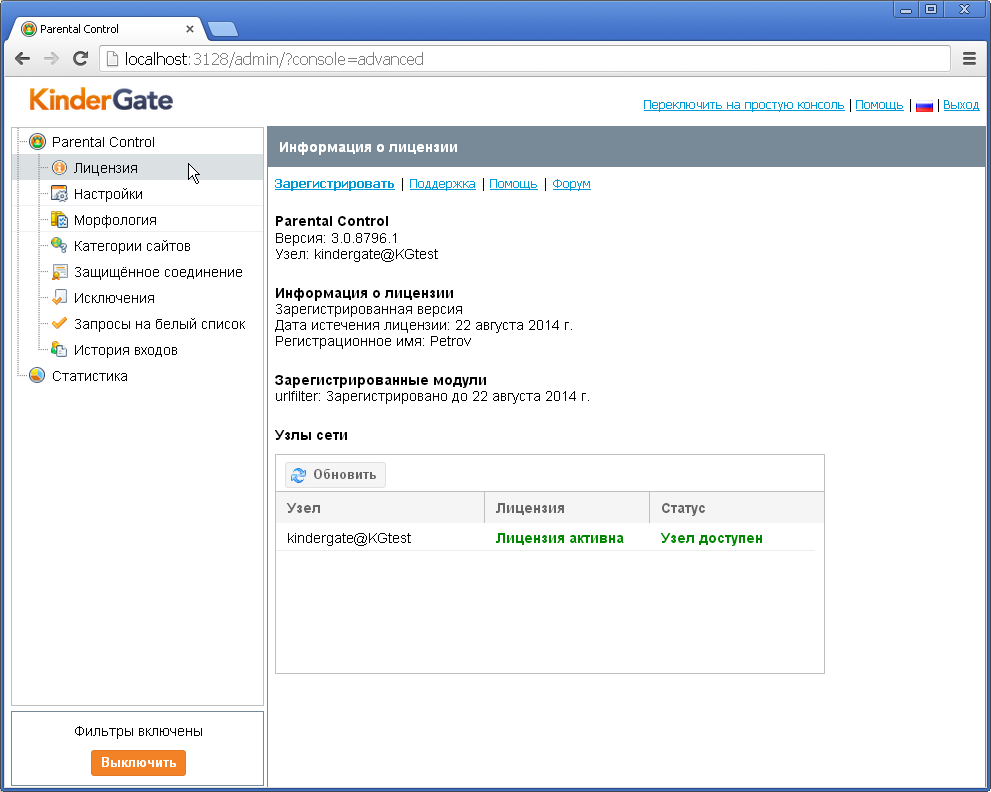The image size is (991, 792).
Task: Click the История входов icon
Action: [59, 350]
